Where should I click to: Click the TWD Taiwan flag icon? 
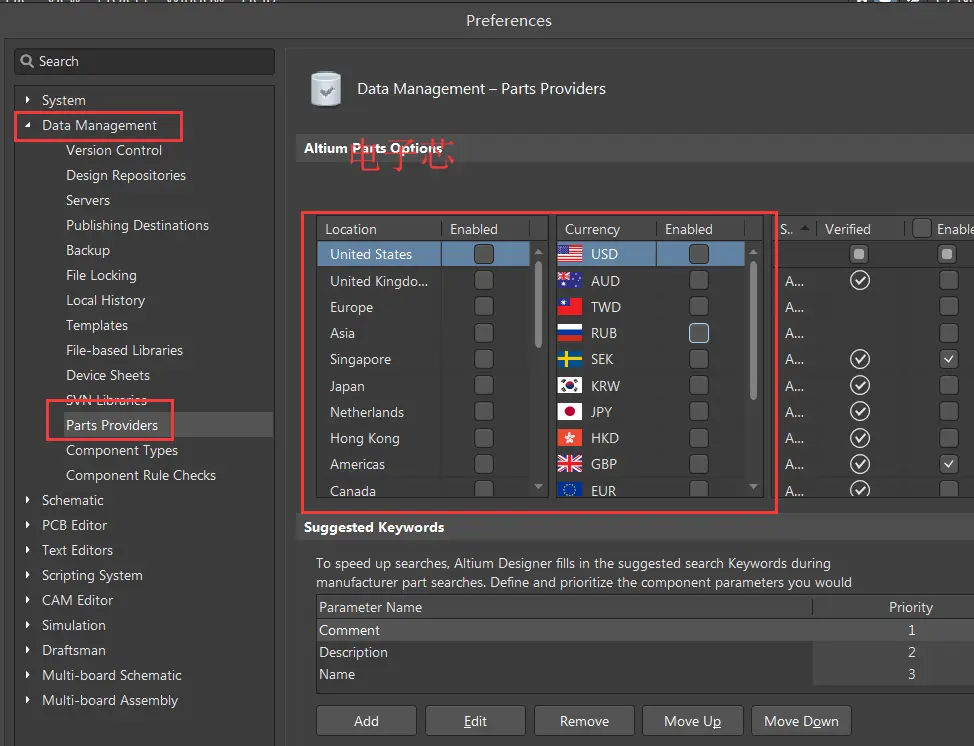570,307
